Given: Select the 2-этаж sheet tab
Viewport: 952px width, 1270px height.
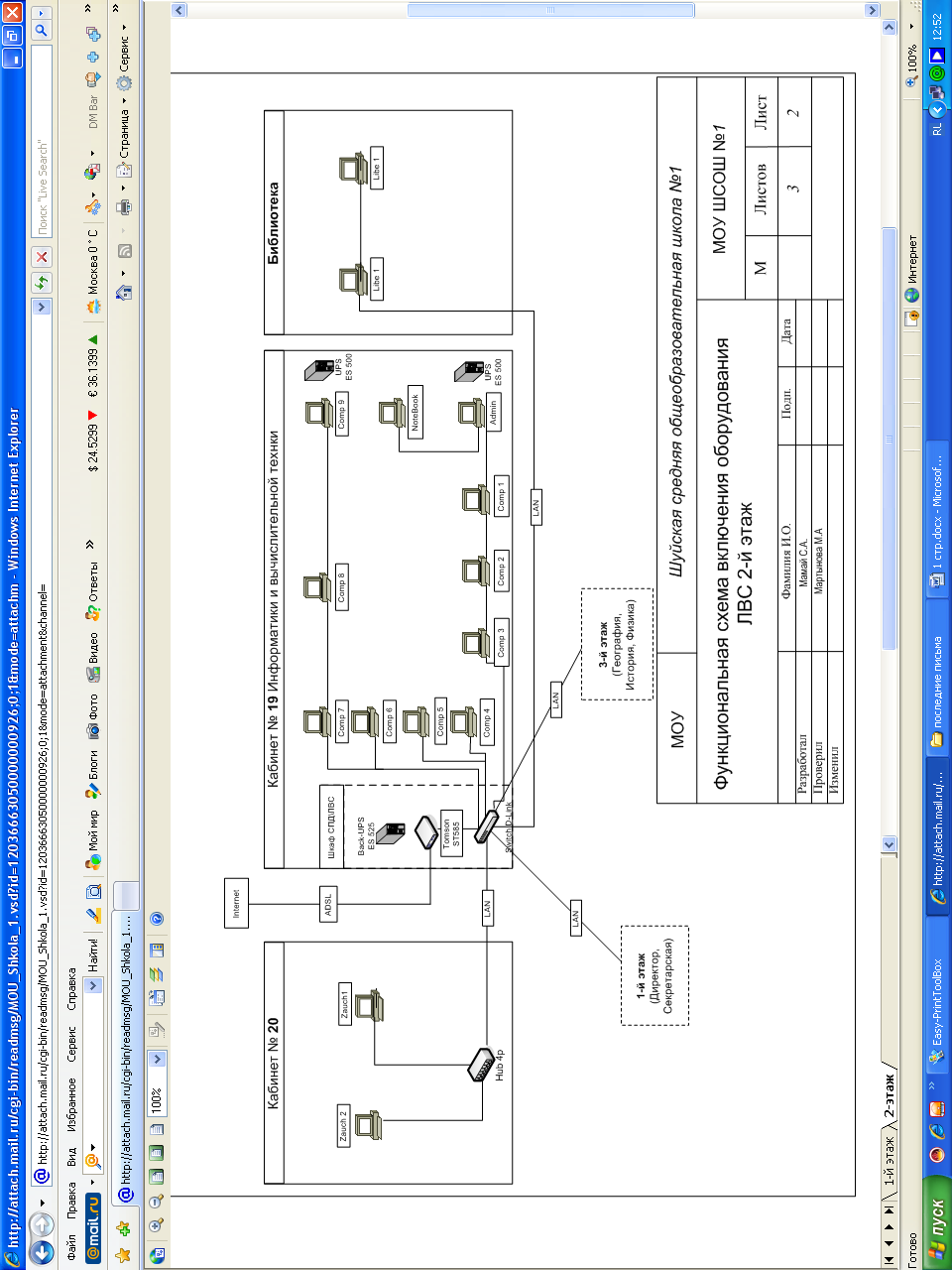Looking at the screenshot, I should pos(890,1097).
